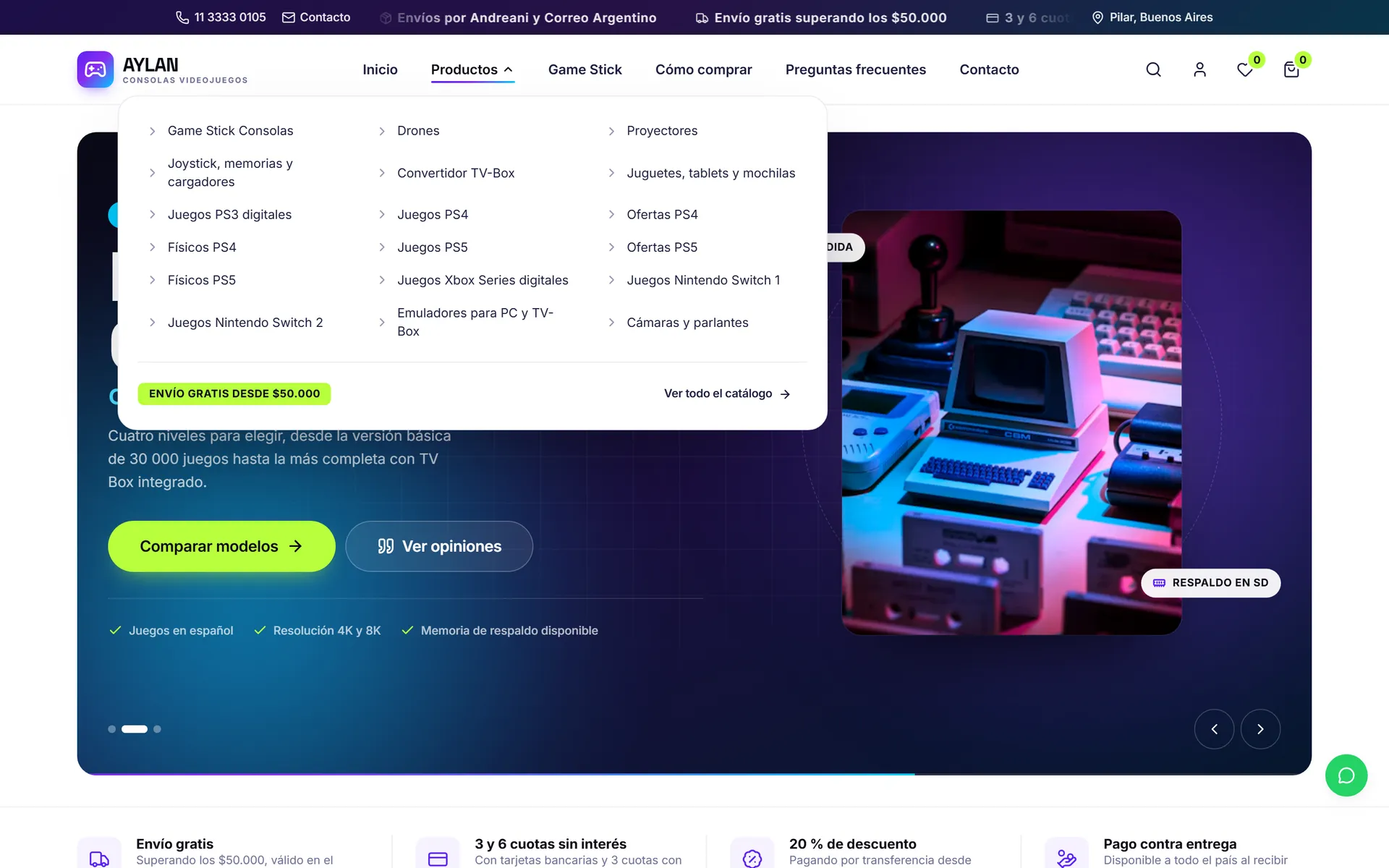Open Preguntas frecuentes nav item
This screenshot has width=1389, height=868.
click(855, 69)
